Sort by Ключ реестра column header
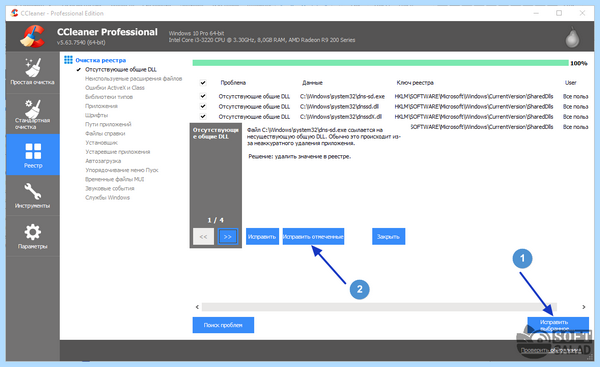The height and width of the screenshot is (367, 600). (415, 83)
